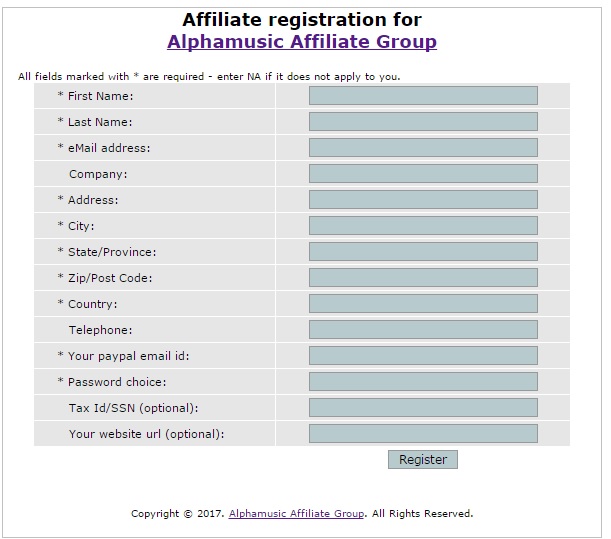Select the Password choice field

pos(423,382)
